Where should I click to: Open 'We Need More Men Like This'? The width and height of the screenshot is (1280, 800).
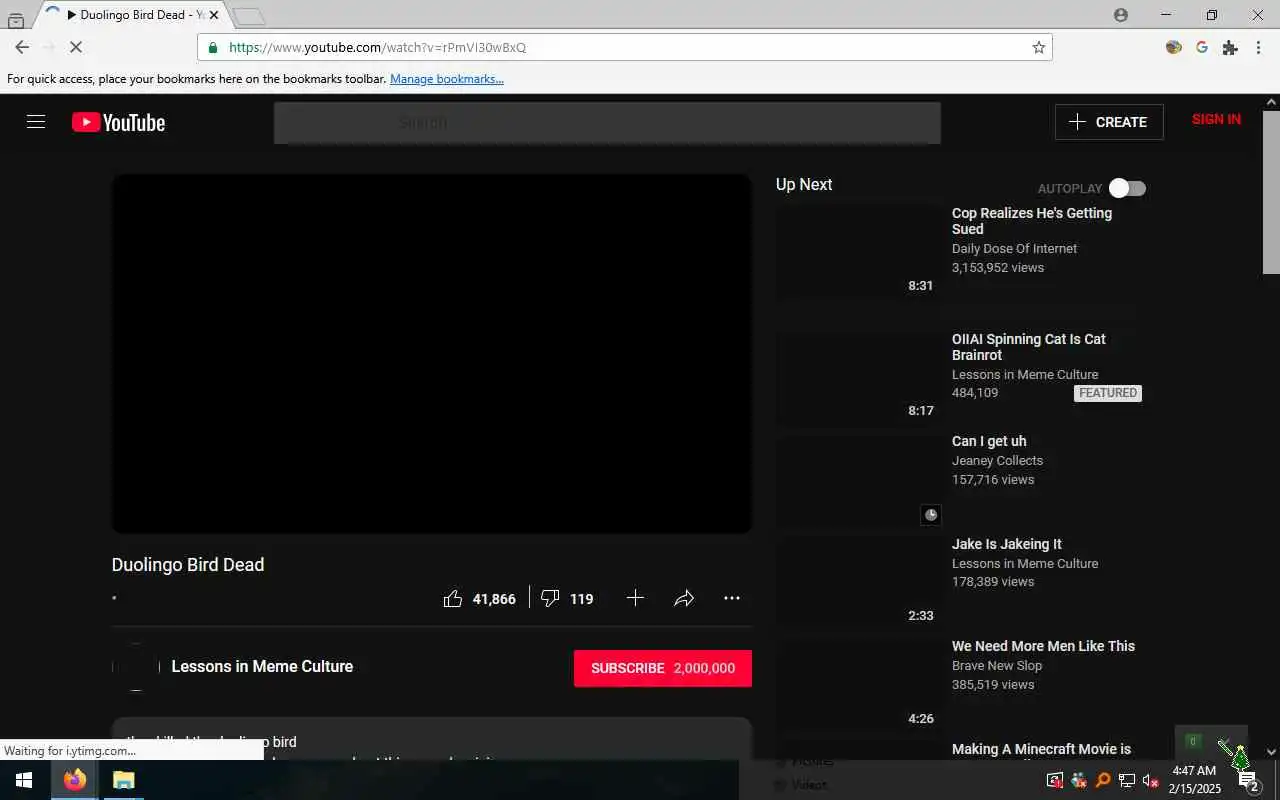click(x=1043, y=646)
